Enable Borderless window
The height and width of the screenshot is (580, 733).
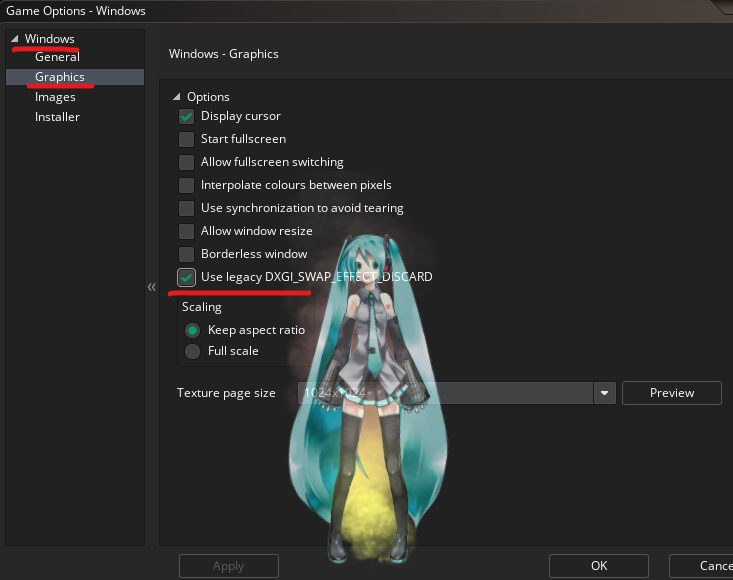click(x=187, y=254)
